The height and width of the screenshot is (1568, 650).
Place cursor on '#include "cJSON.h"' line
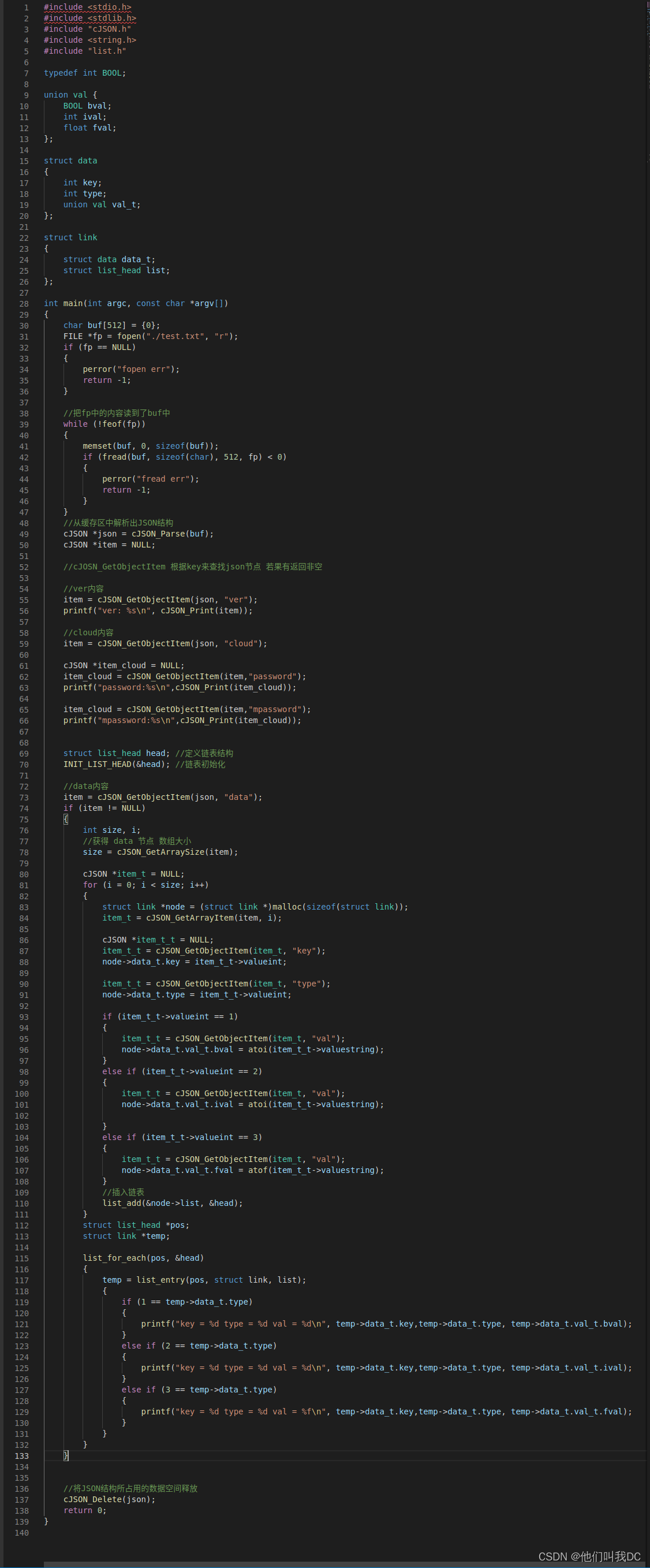(x=87, y=29)
